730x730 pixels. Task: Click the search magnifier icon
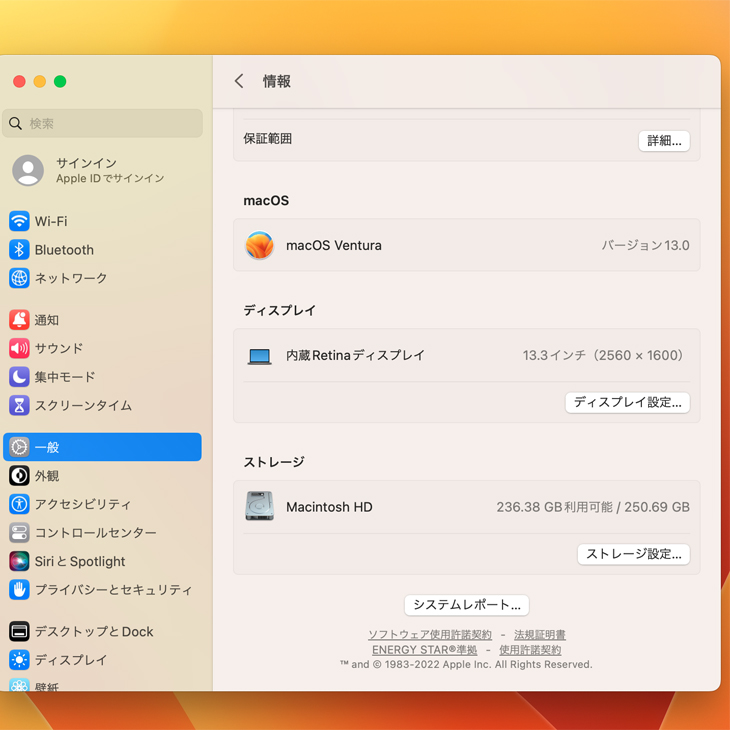pos(15,123)
